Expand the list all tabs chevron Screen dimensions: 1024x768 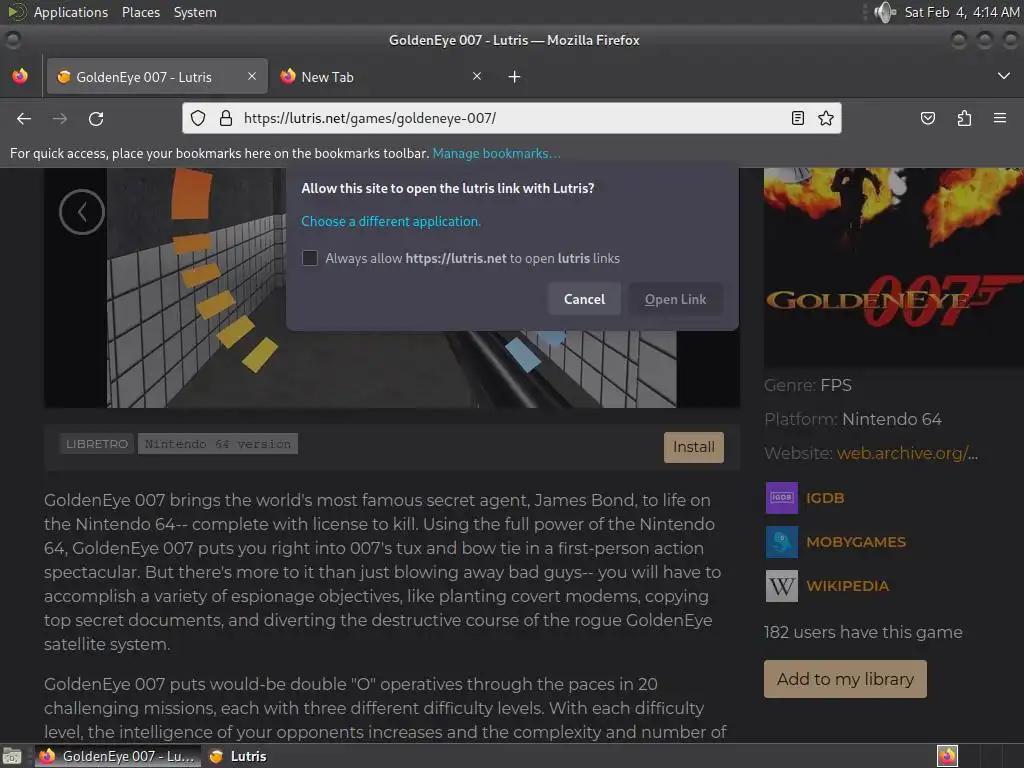coord(1004,76)
